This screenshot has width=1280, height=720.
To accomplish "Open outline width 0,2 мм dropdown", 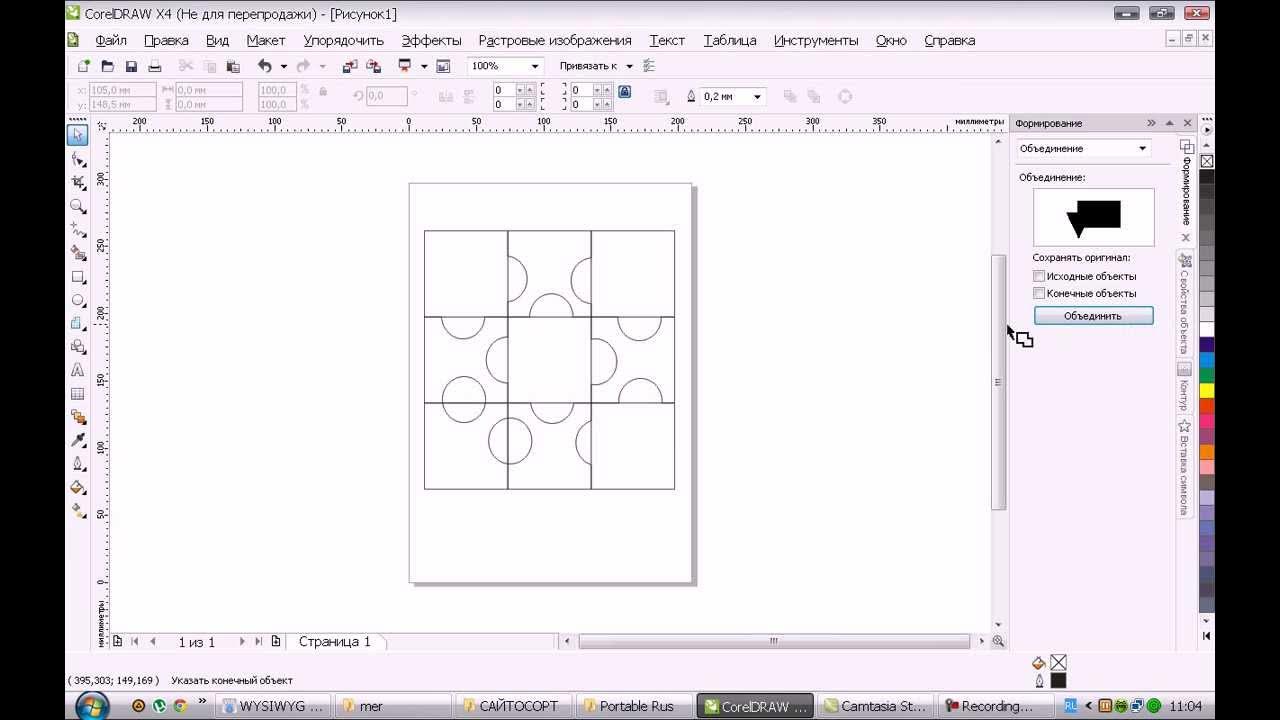I will (x=757, y=97).
